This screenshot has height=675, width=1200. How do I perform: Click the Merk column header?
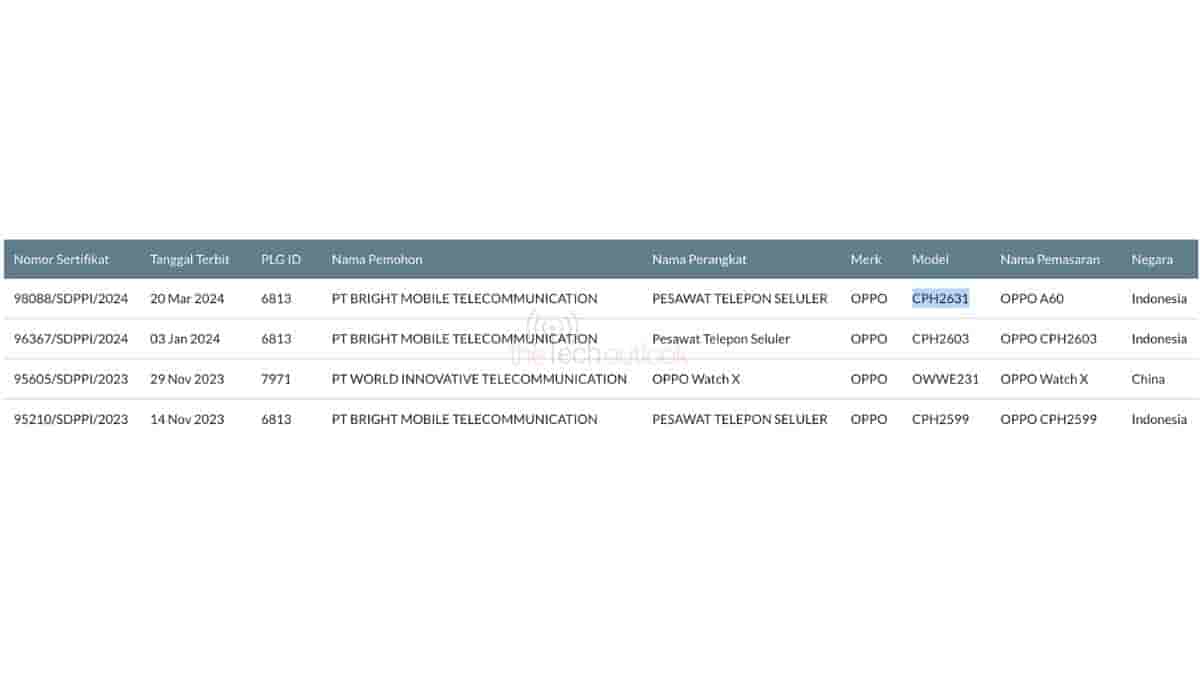coord(866,259)
